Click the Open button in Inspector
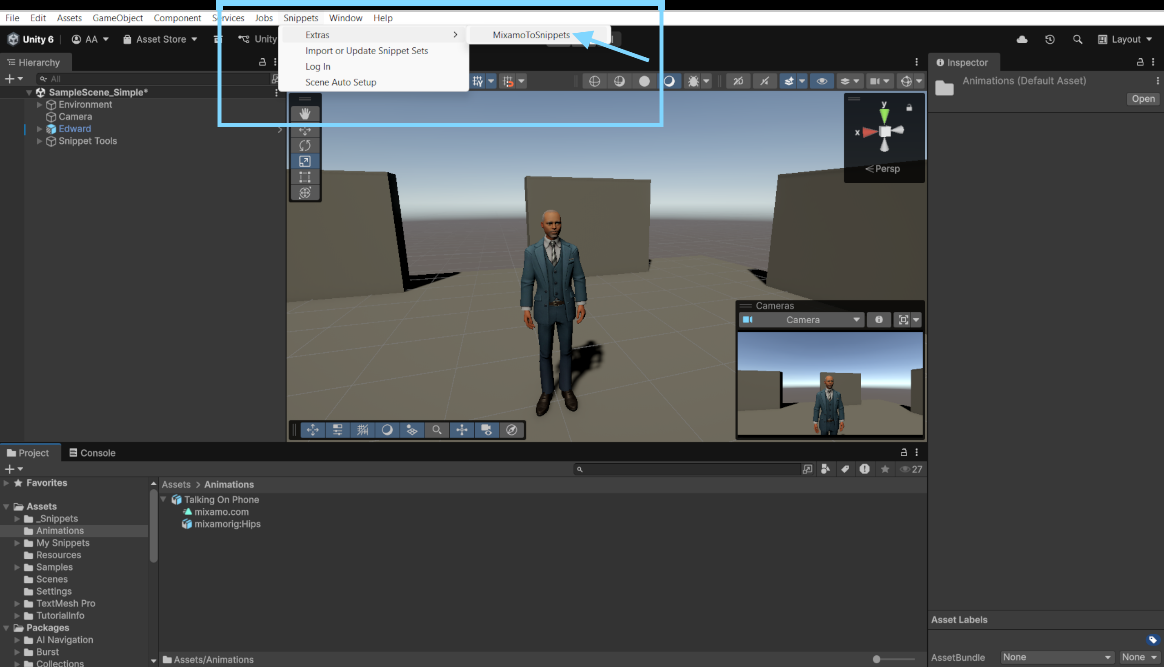This screenshot has width=1164, height=667. (1142, 99)
